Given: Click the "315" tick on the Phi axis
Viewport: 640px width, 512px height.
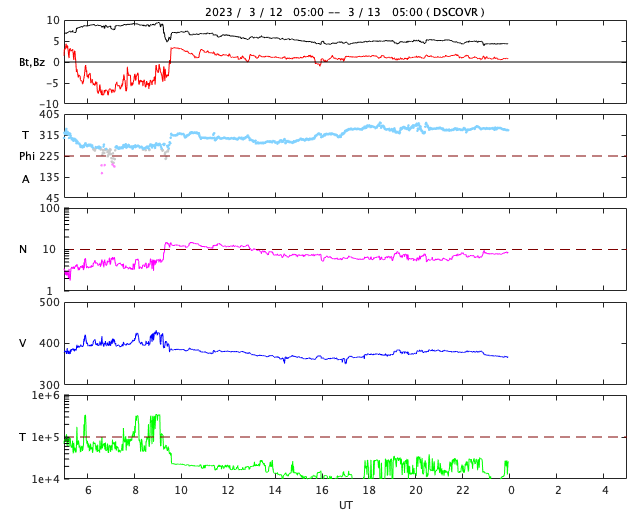Looking at the screenshot, I should pyautogui.click(x=49, y=135).
